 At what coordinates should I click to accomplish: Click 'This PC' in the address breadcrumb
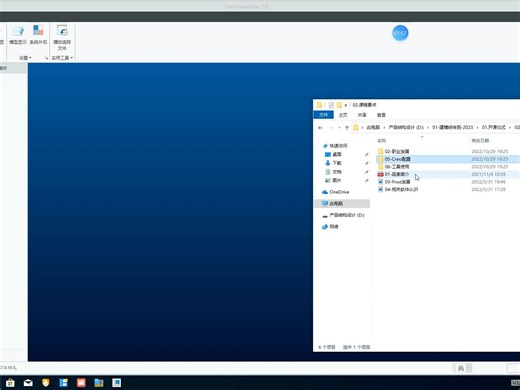pos(373,127)
